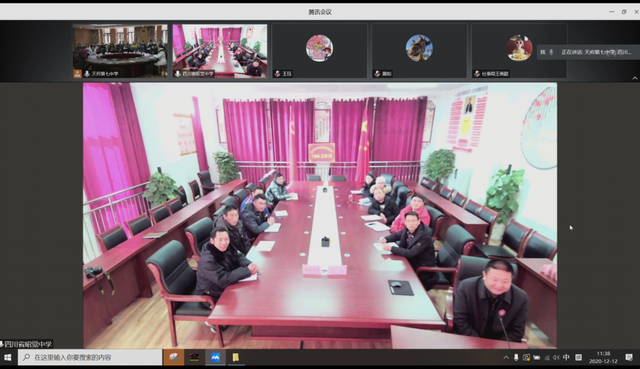
Task: Click the Windows taskbar search box
Action: pyautogui.click(x=90, y=358)
